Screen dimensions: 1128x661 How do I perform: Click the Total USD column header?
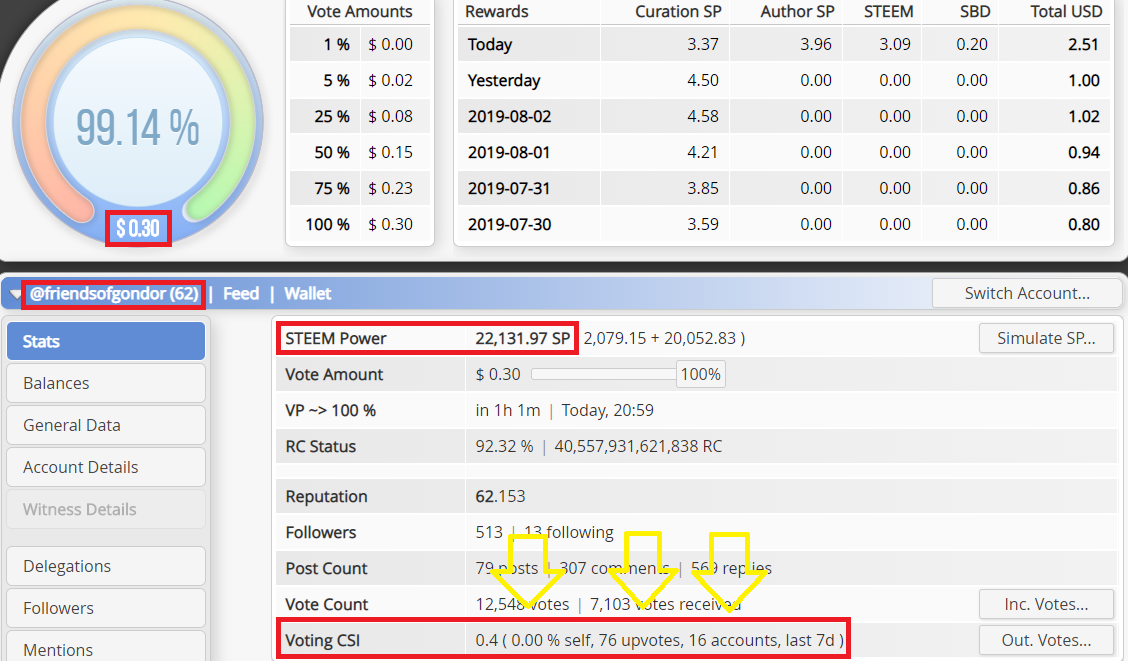coord(1066,12)
